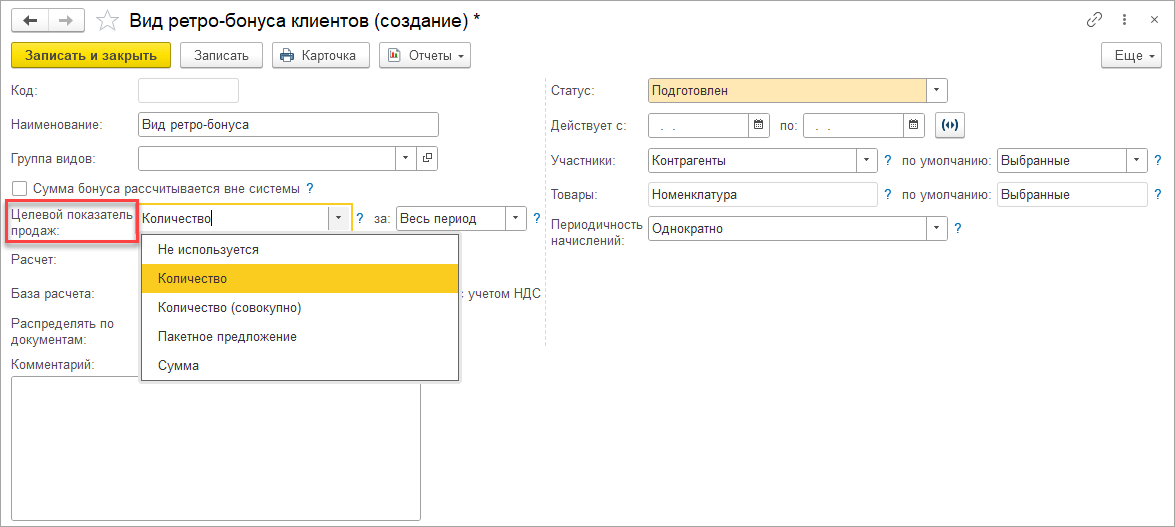Click the 'Записать' button
The image size is (1175, 527).
pos(221,56)
